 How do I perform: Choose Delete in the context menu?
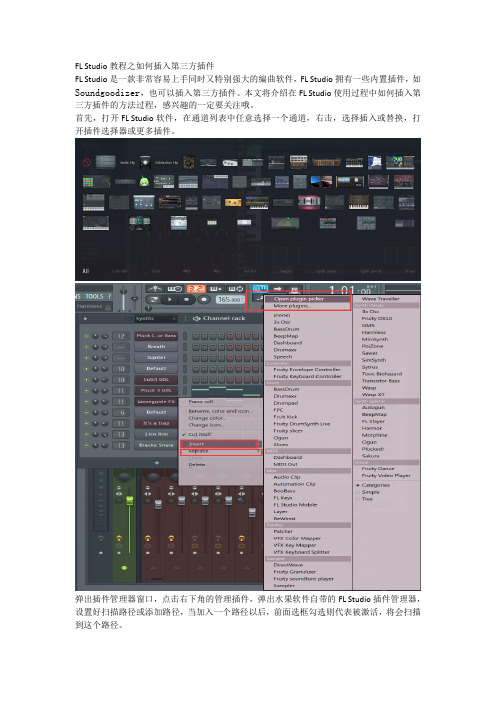197,465
